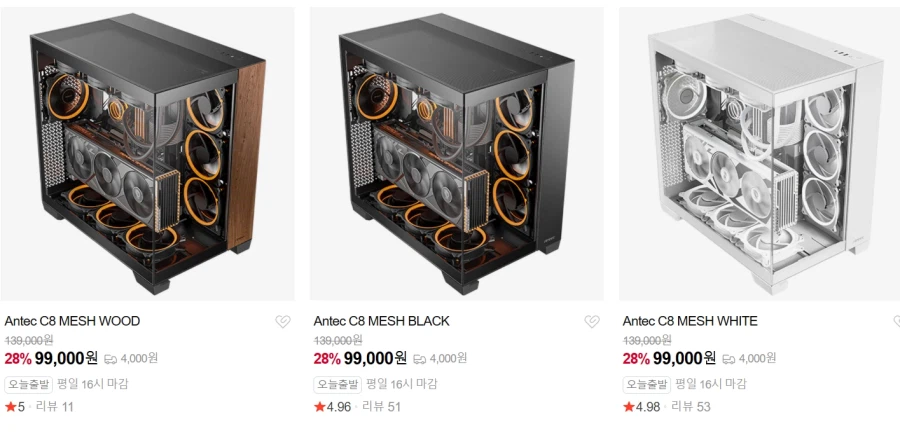Click the delivery truck icon under MESH BLACK
This screenshot has width=900, height=447.
point(420,359)
